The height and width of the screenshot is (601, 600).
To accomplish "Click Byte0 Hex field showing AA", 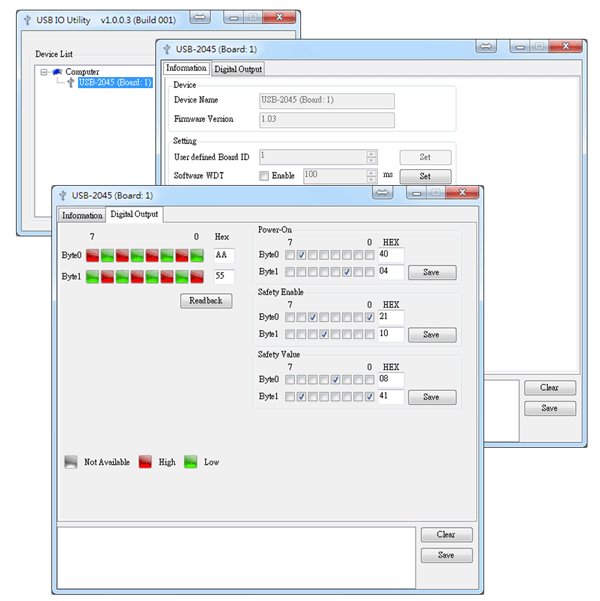I will click(x=224, y=255).
